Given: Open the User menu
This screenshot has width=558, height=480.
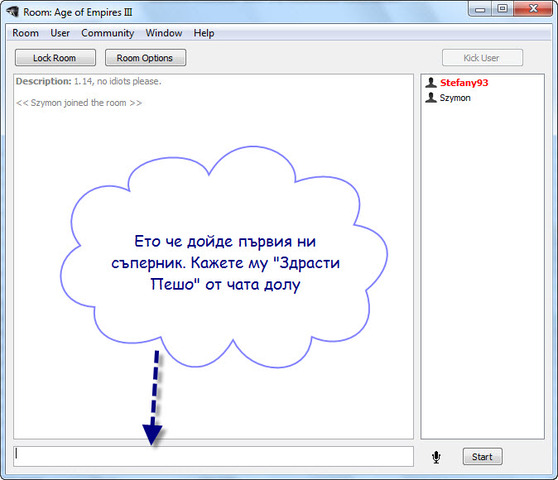Looking at the screenshot, I should pos(60,33).
